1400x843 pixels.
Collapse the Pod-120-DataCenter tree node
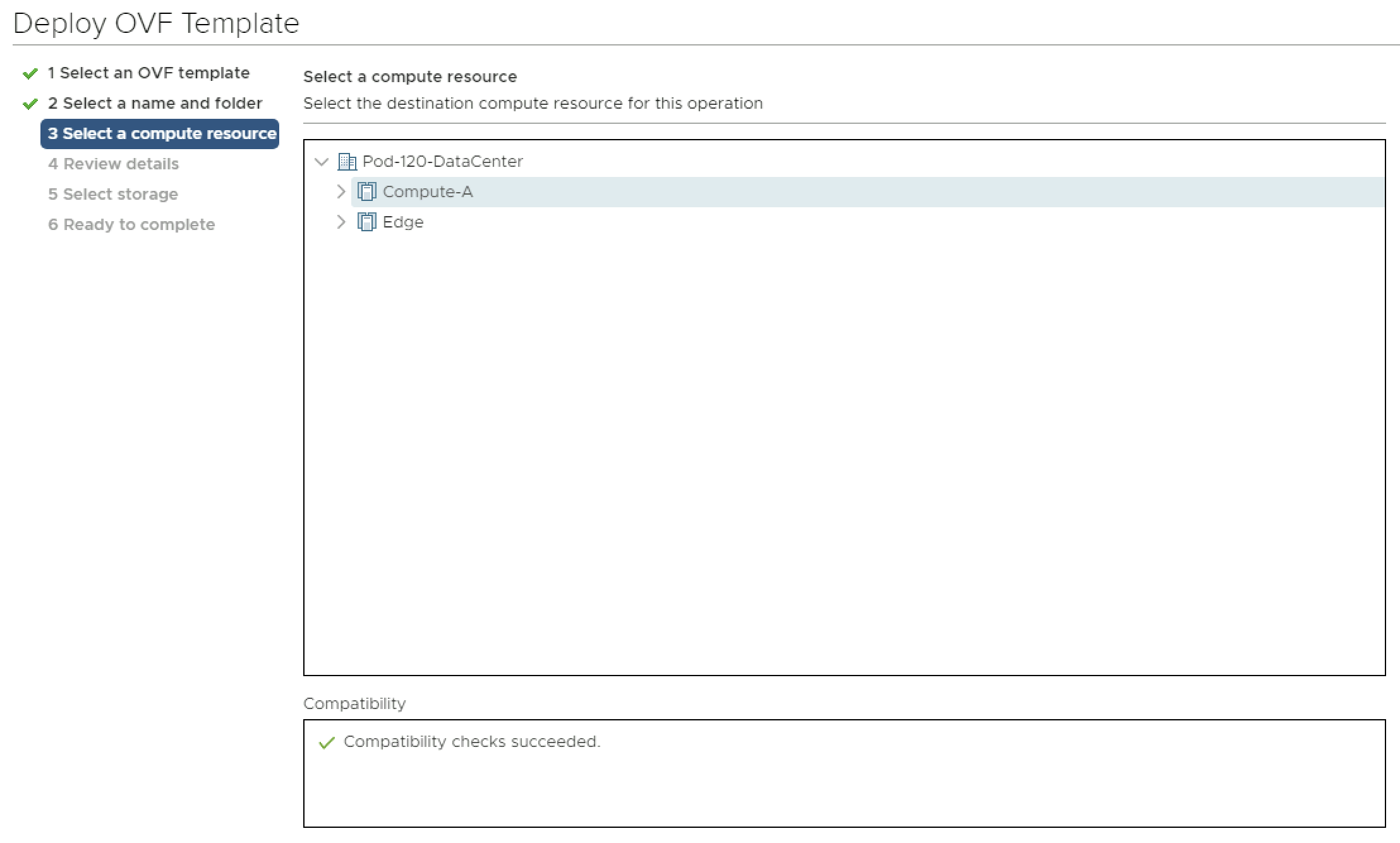pos(322,162)
